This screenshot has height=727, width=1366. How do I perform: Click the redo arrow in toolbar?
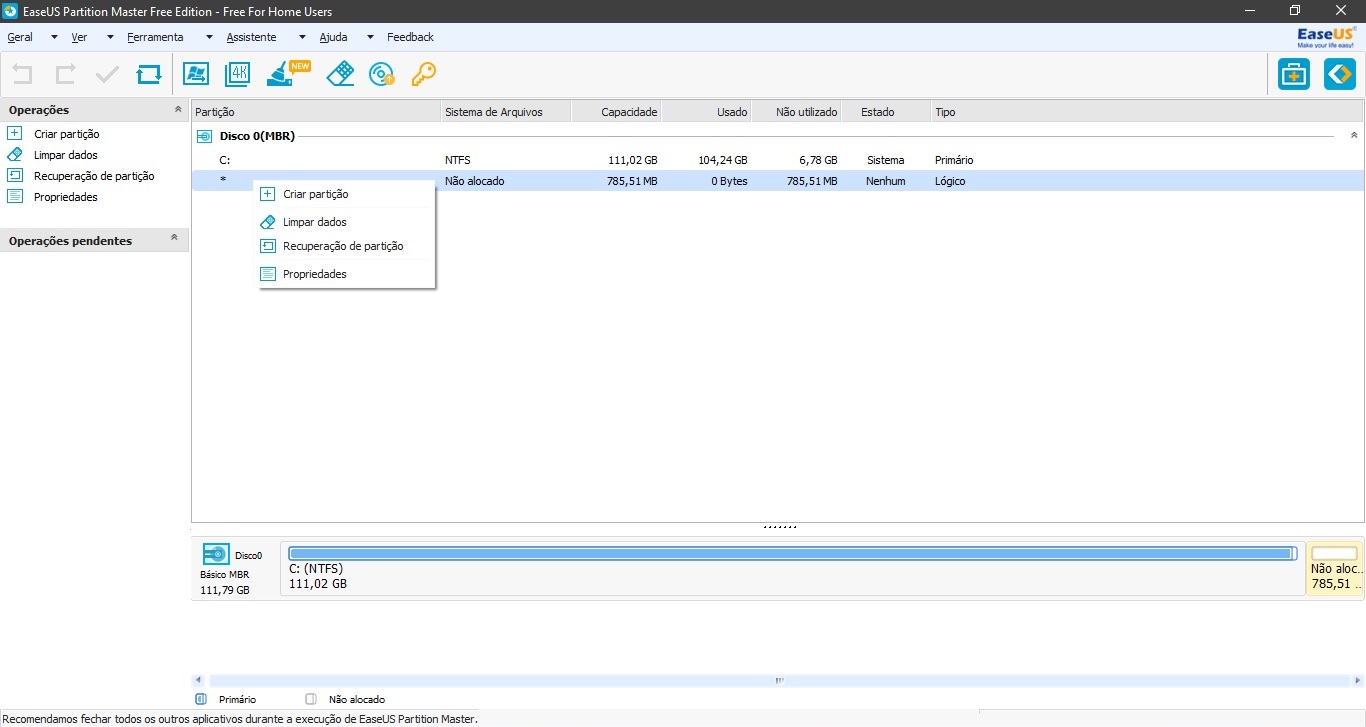[x=65, y=74]
